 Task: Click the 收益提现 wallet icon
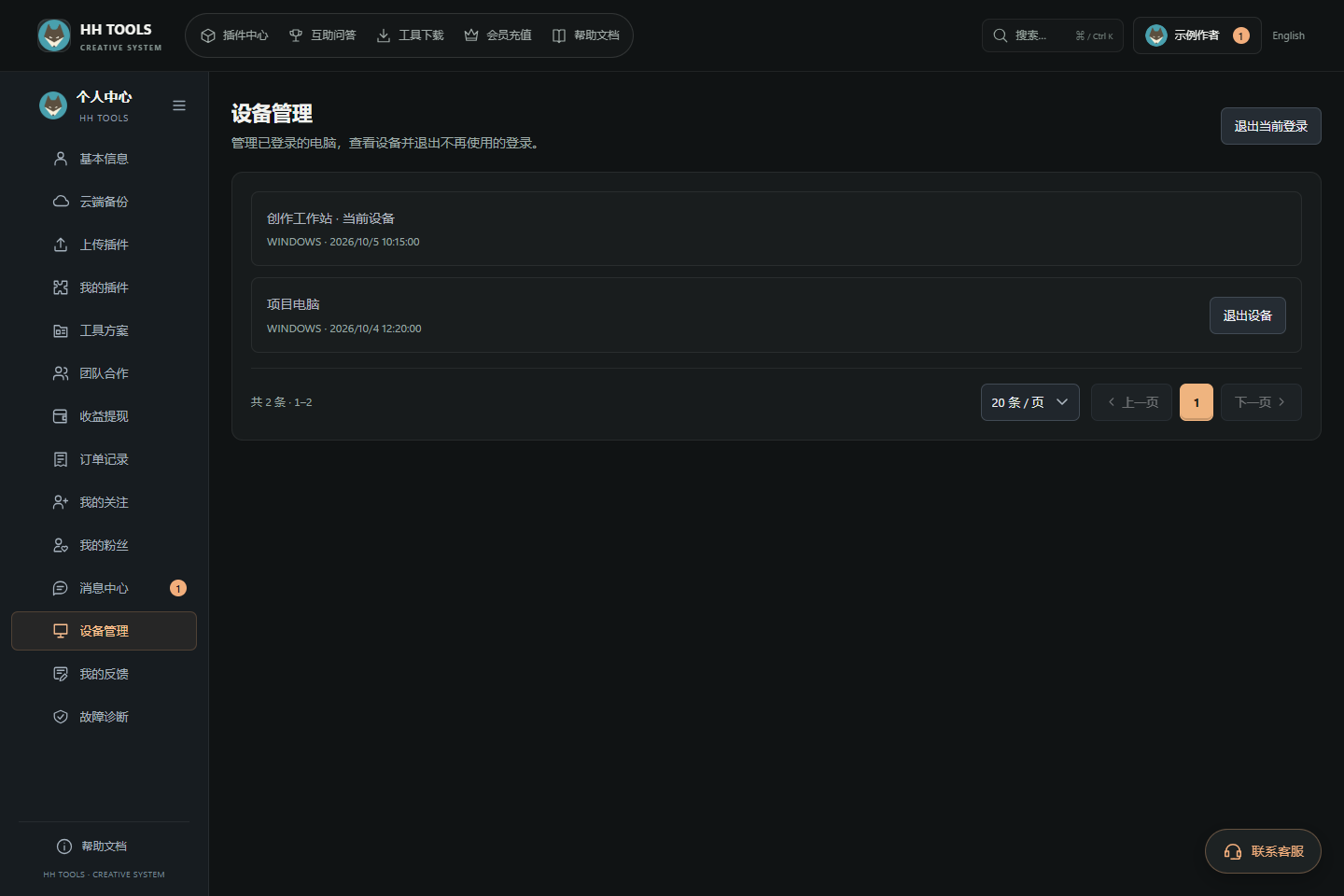(61, 416)
